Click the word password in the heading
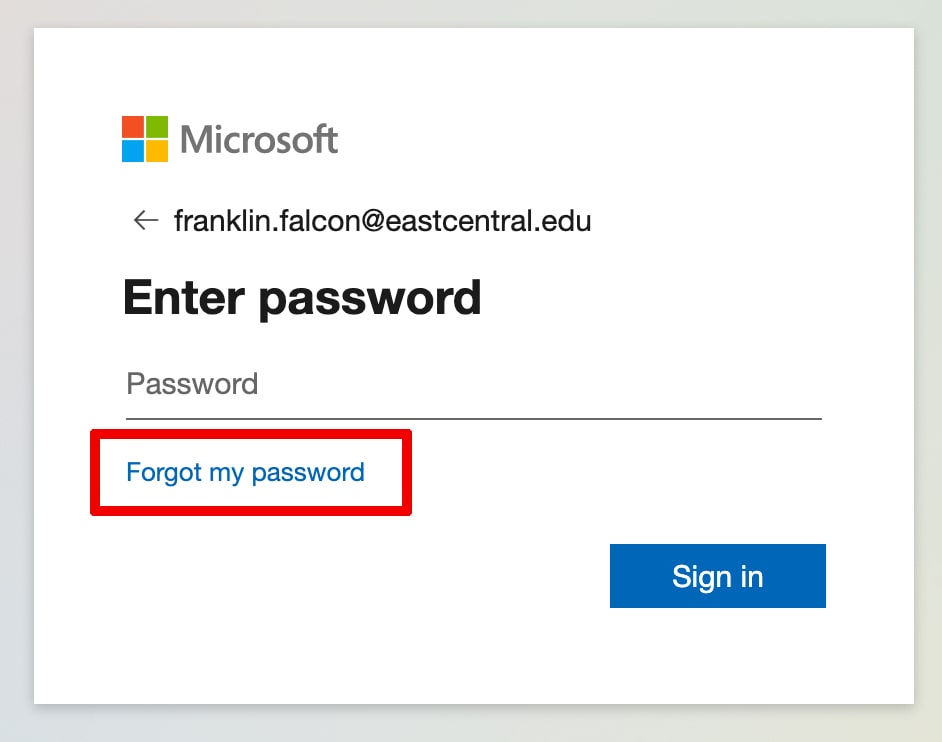The width and height of the screenshot is (942, 742). click(x=370, y=299)
